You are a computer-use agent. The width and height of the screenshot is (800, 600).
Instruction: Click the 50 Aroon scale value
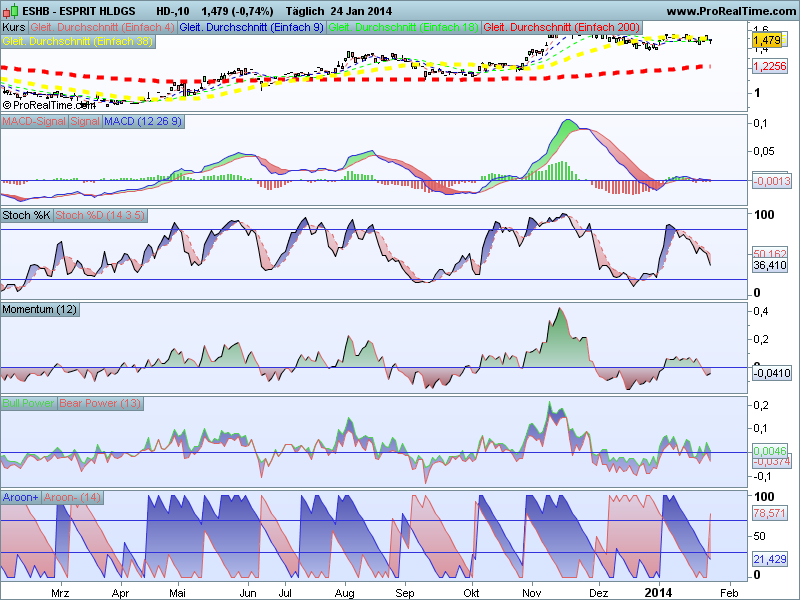click(760, 536)
